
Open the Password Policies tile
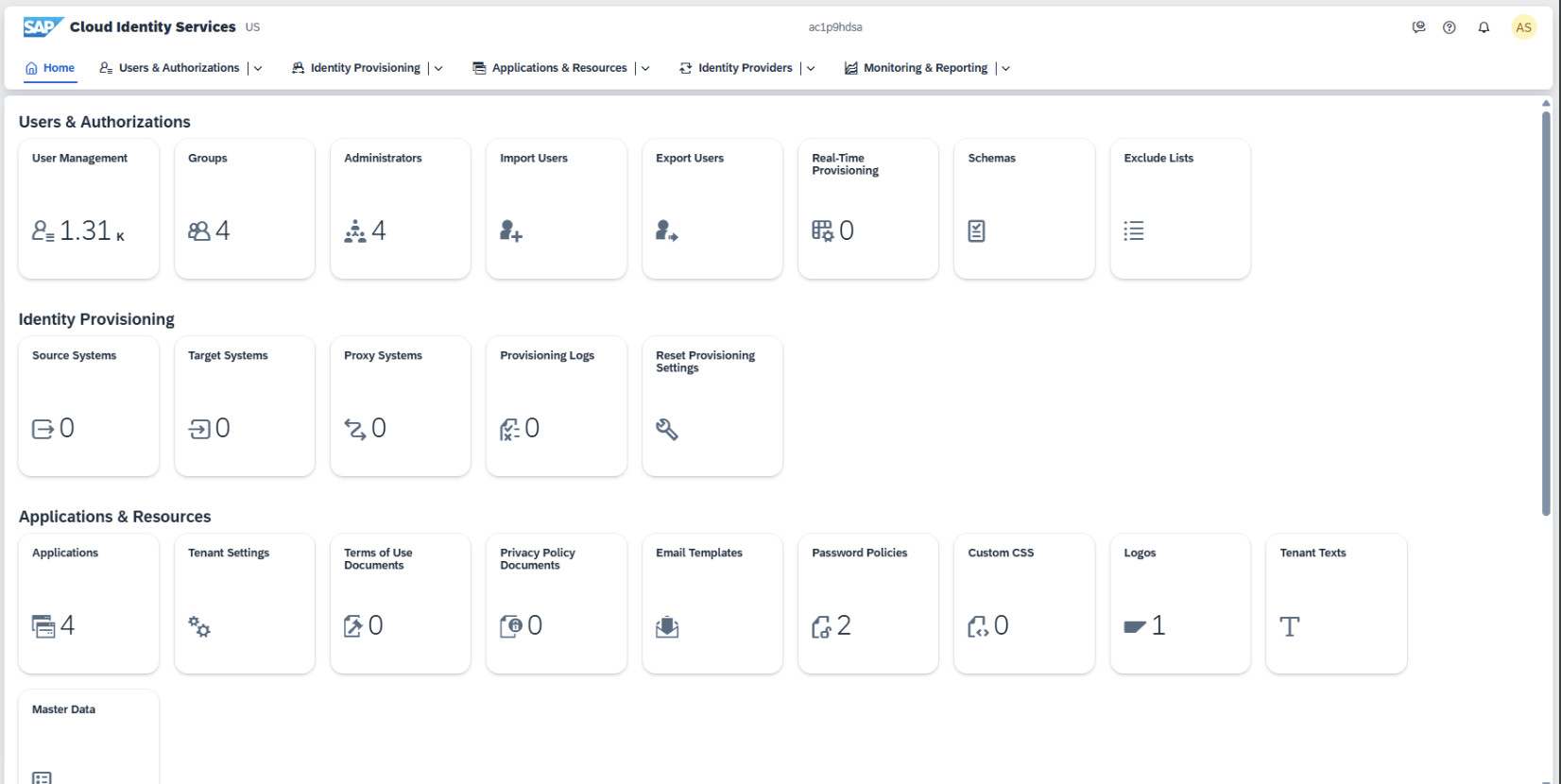(x=867, y=604)
